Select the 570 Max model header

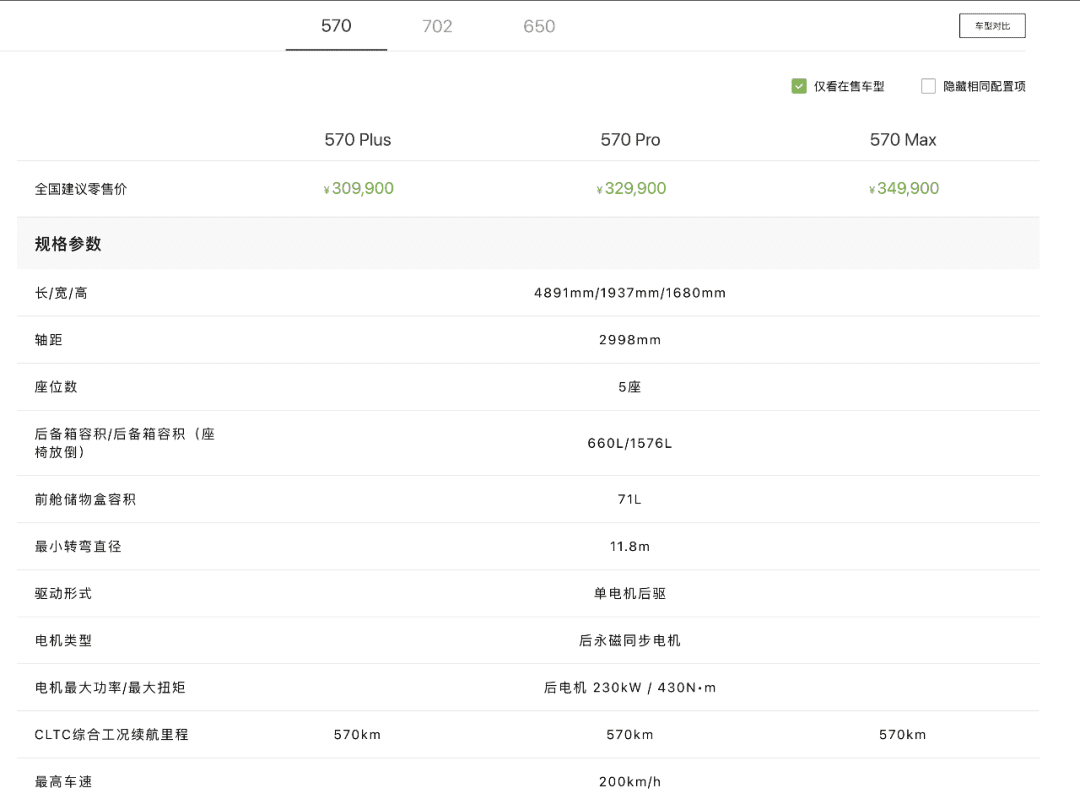[x=903, y=140]
